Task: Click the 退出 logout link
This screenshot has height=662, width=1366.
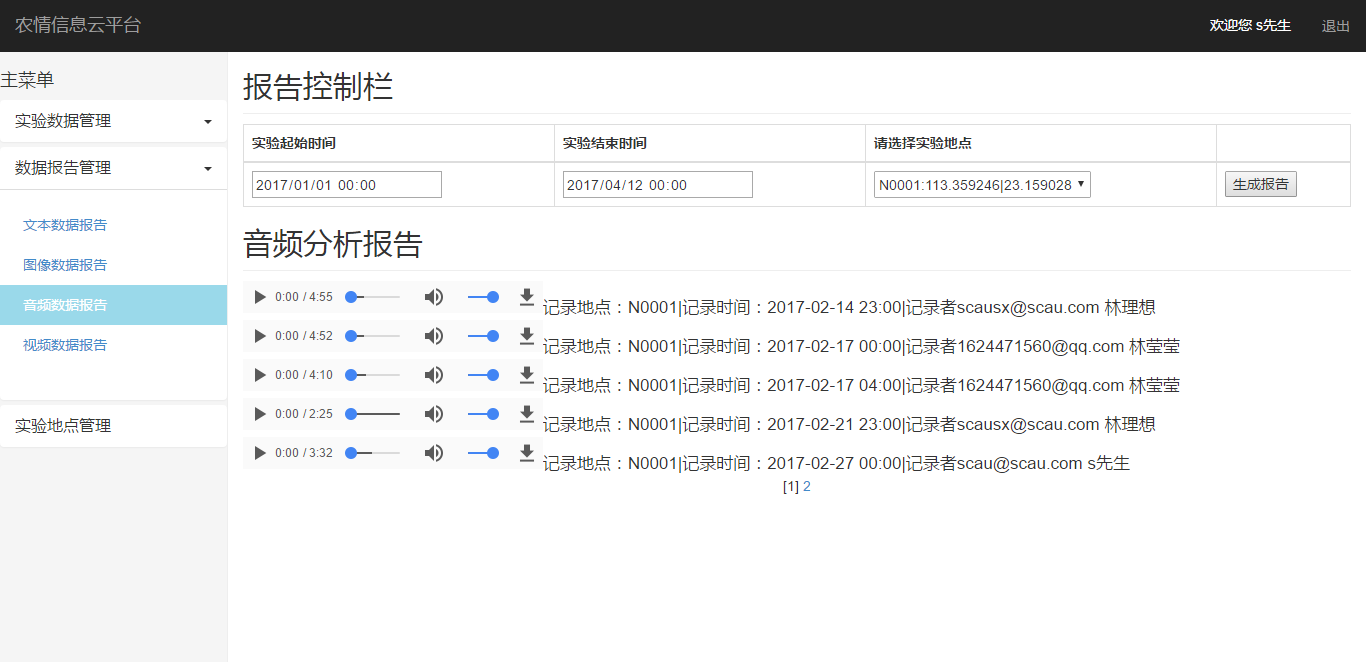Action: 1336,26
